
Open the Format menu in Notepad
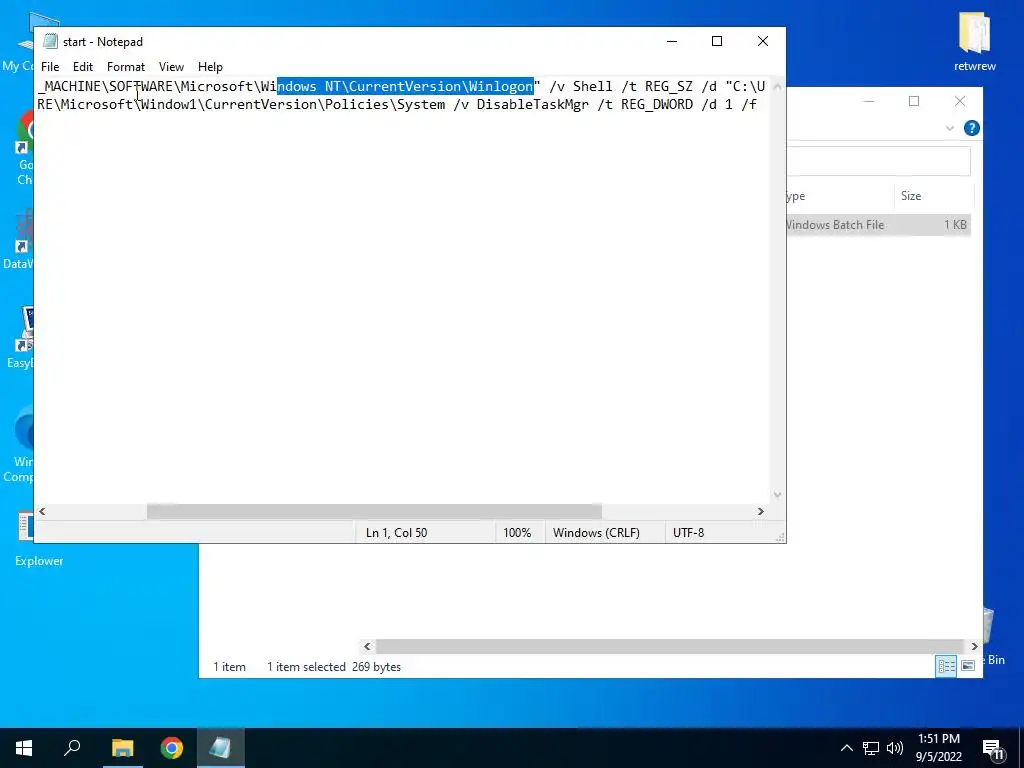[x=125, y=67]
